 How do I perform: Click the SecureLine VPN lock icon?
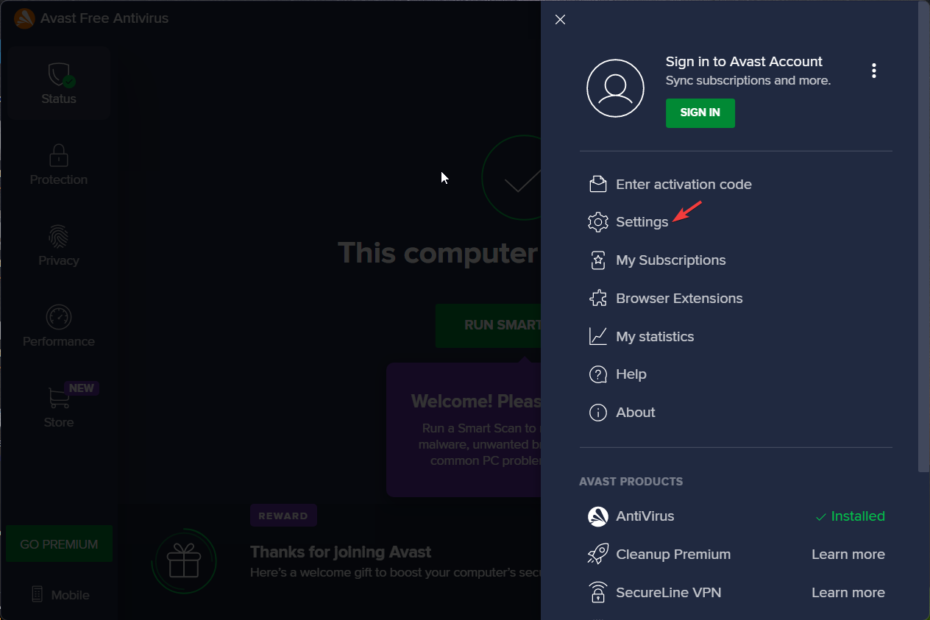(x=598, y=592)
